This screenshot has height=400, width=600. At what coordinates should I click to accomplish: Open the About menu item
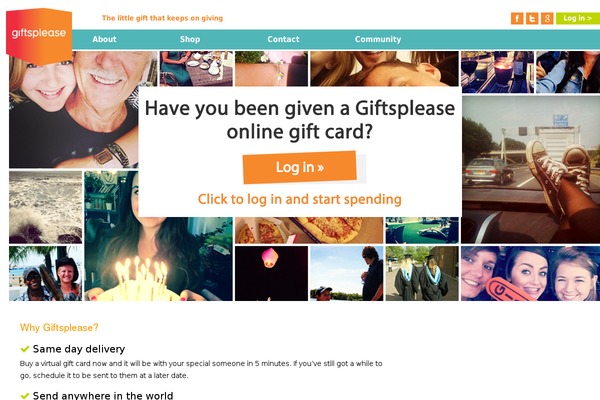tap(104, 39)
